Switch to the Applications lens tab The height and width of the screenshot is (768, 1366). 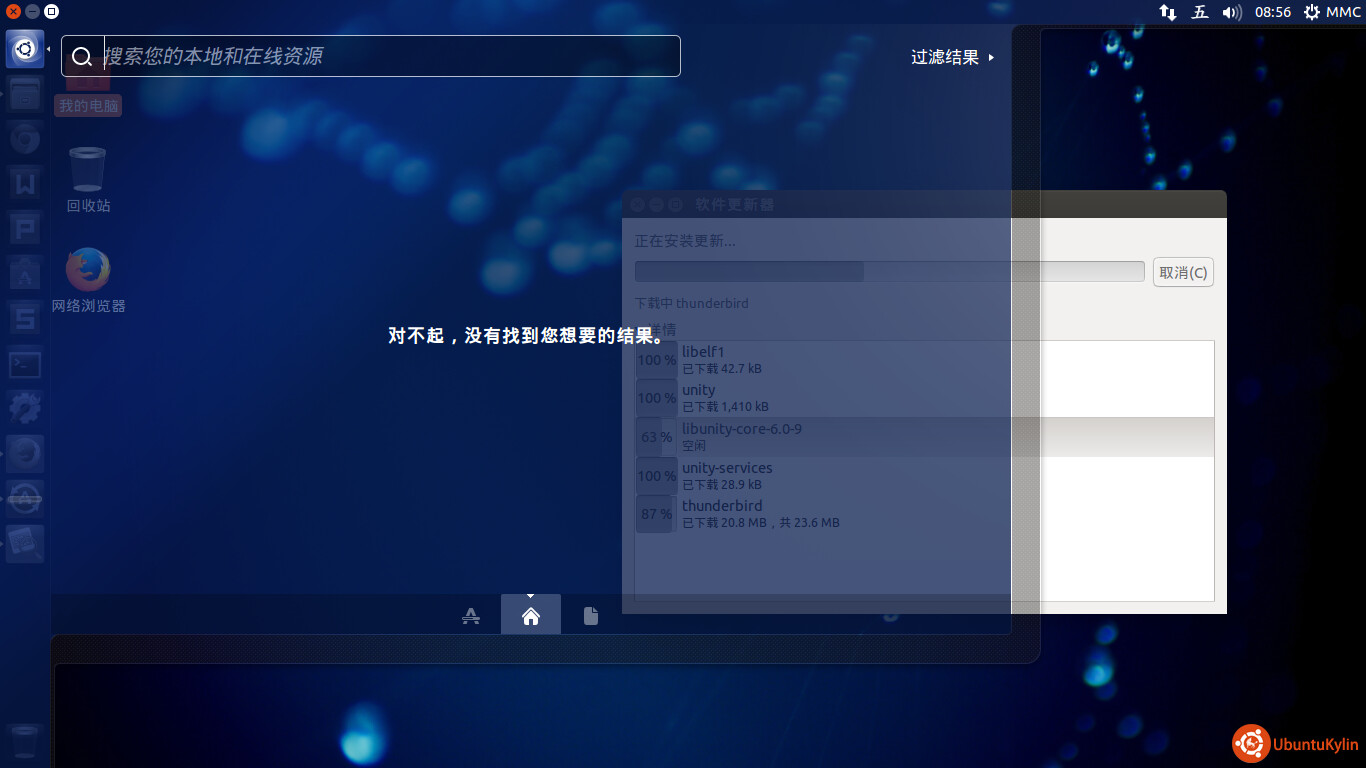(471, 616)
